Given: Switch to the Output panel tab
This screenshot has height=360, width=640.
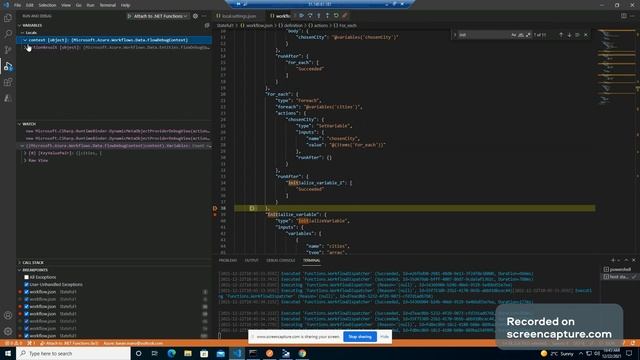Looking at the screenshot, I should 251,260.
